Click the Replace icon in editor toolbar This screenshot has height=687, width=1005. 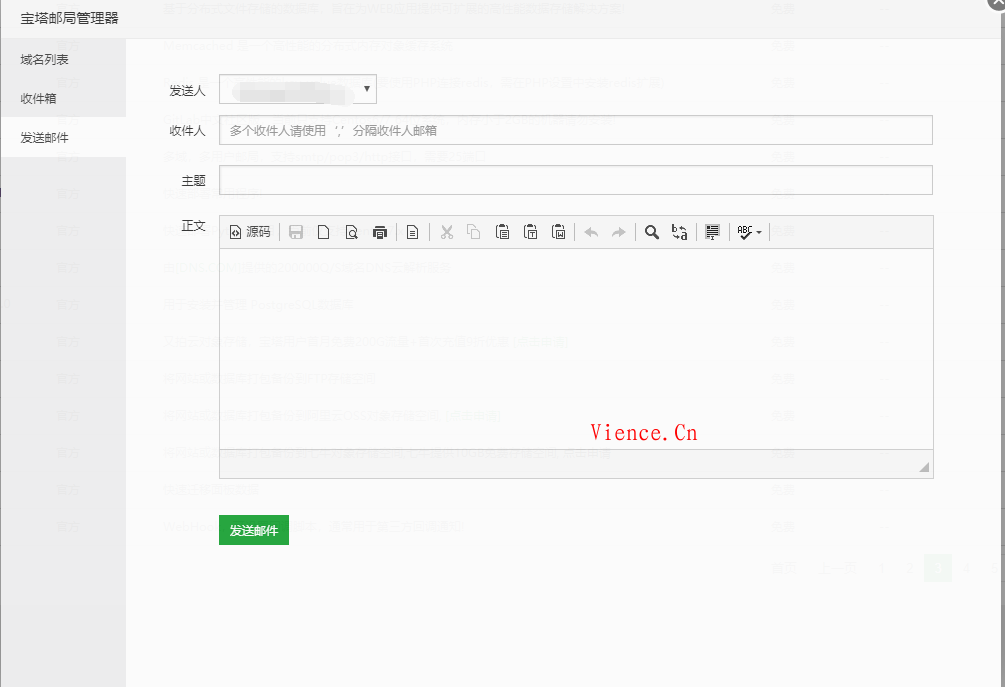(x=679, y=232)
